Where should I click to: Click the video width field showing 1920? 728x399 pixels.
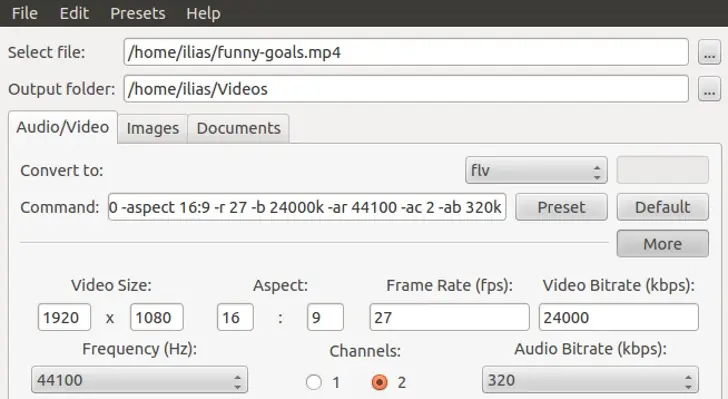64,317
